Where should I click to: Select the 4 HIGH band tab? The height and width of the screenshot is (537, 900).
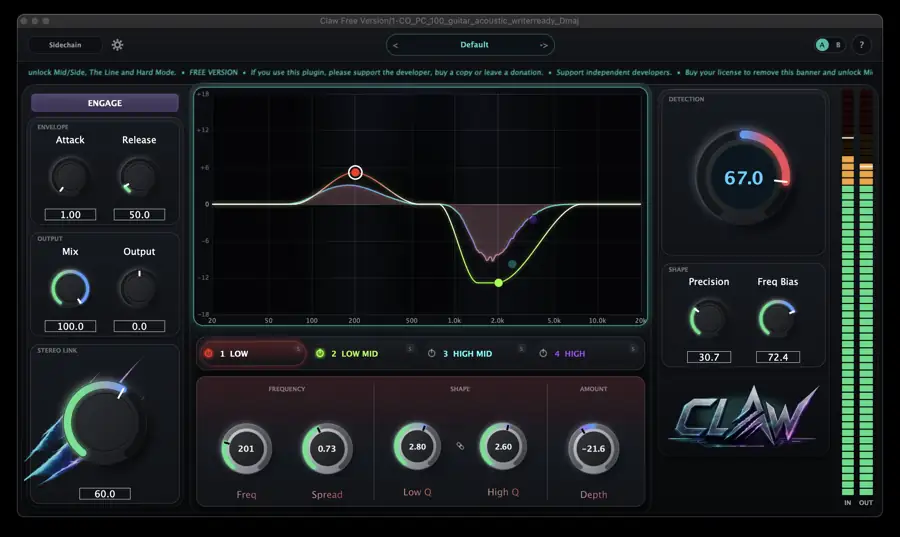[587, 353]
